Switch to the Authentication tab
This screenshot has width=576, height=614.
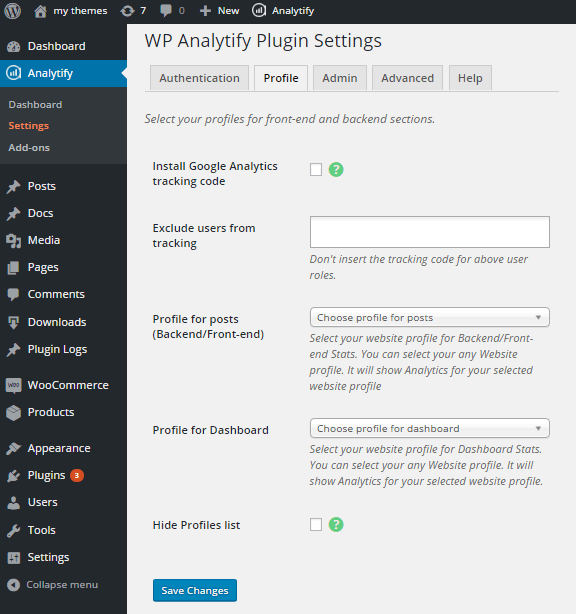199,78
